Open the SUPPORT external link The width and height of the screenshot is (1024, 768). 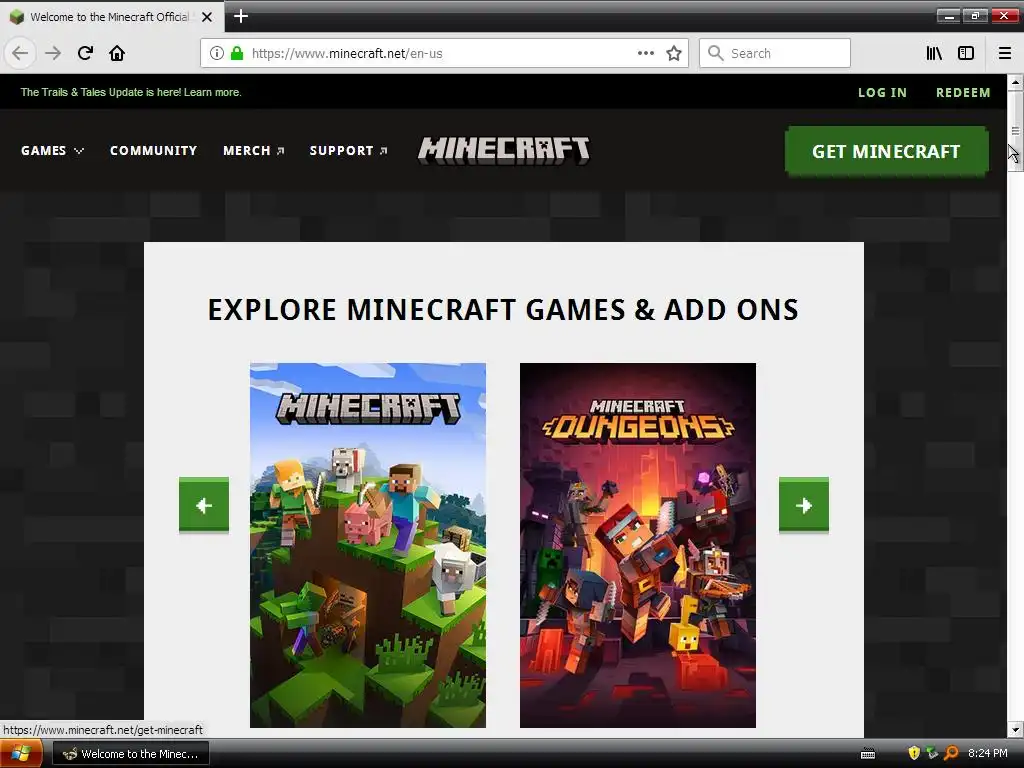tap(348, 151)
